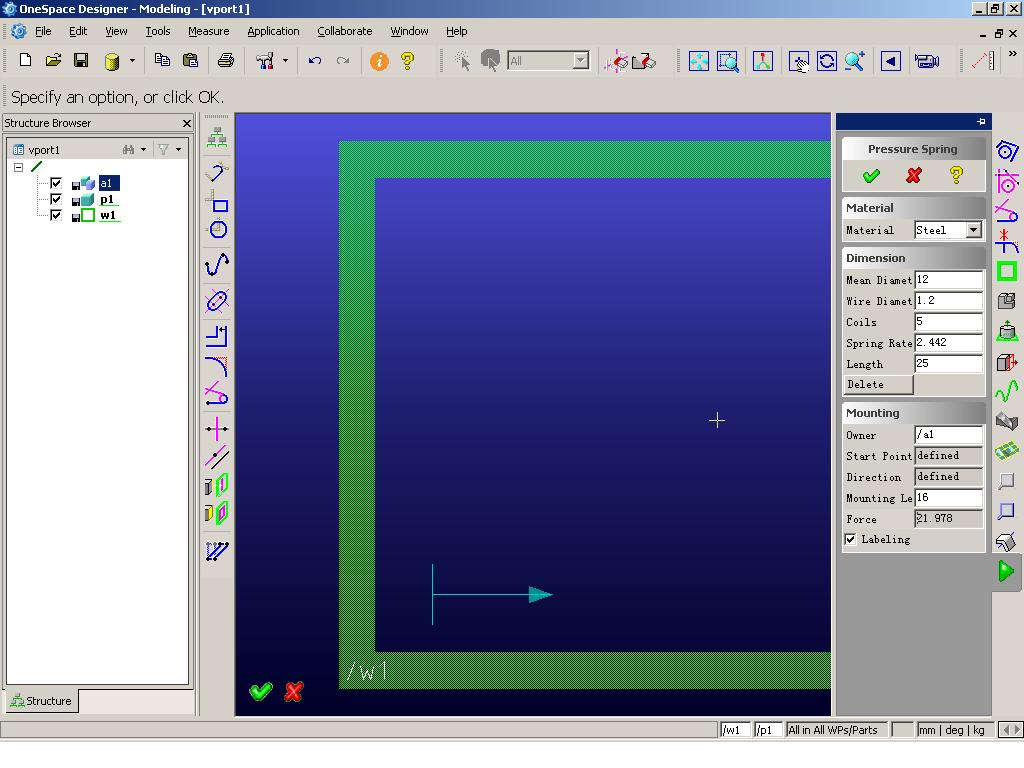Click the Direction defined button

pos(948,476)
